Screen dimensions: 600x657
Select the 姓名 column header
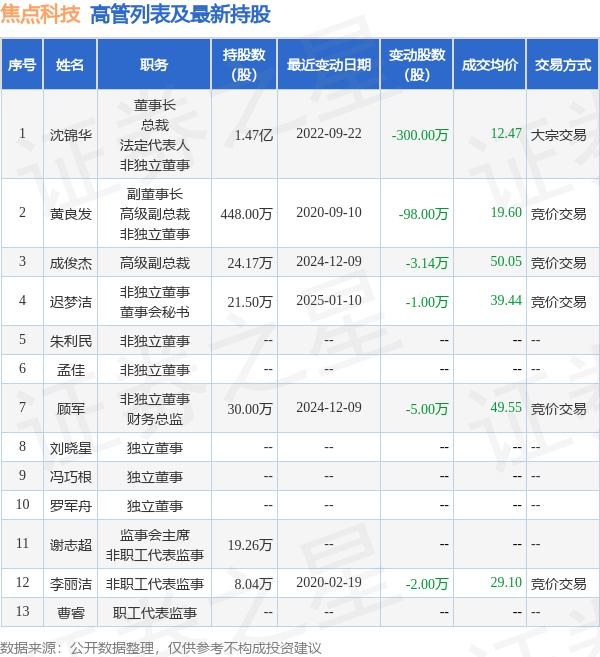click(70, 65)
